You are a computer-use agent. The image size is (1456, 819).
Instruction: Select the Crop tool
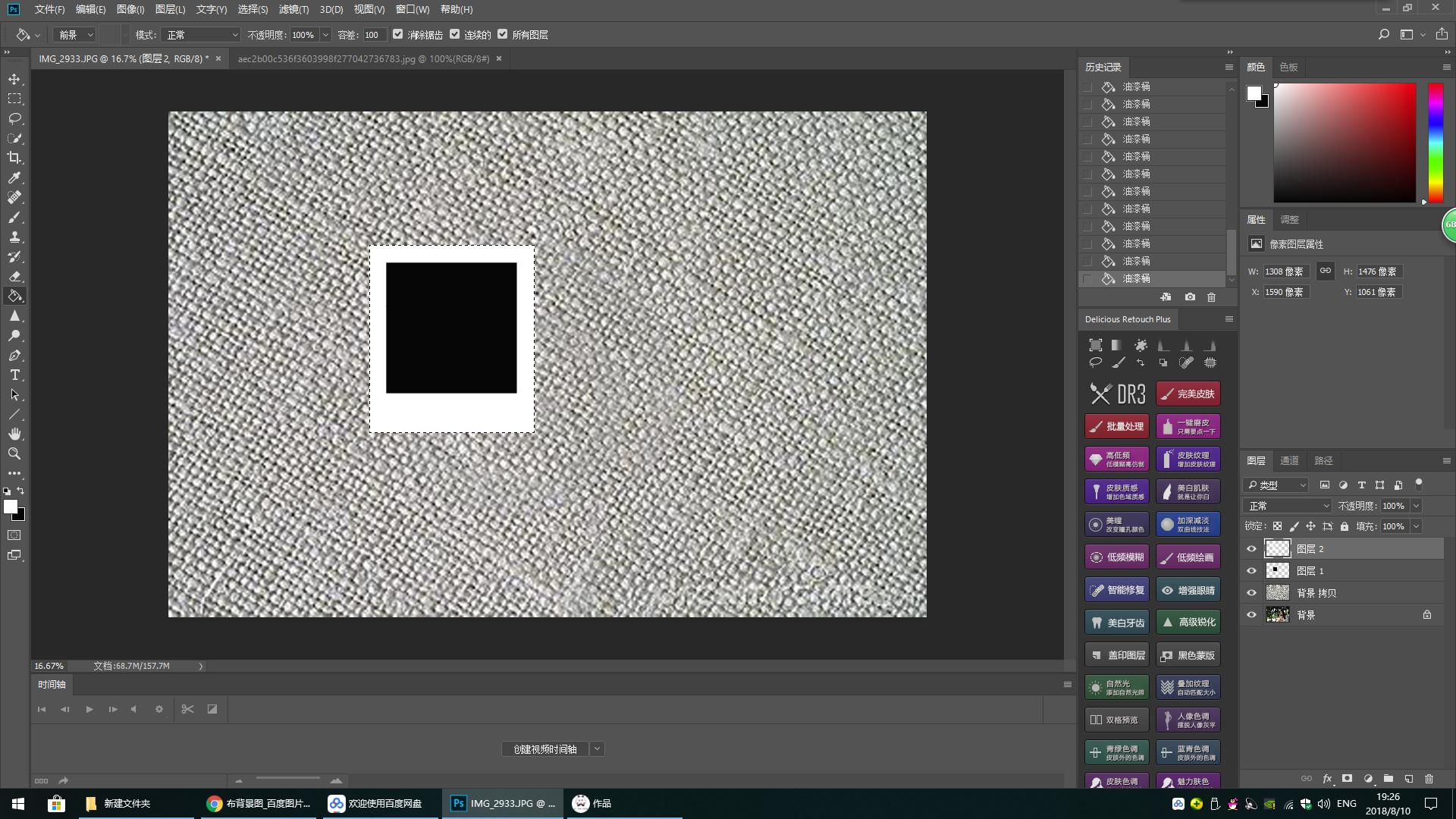(14, 158)
